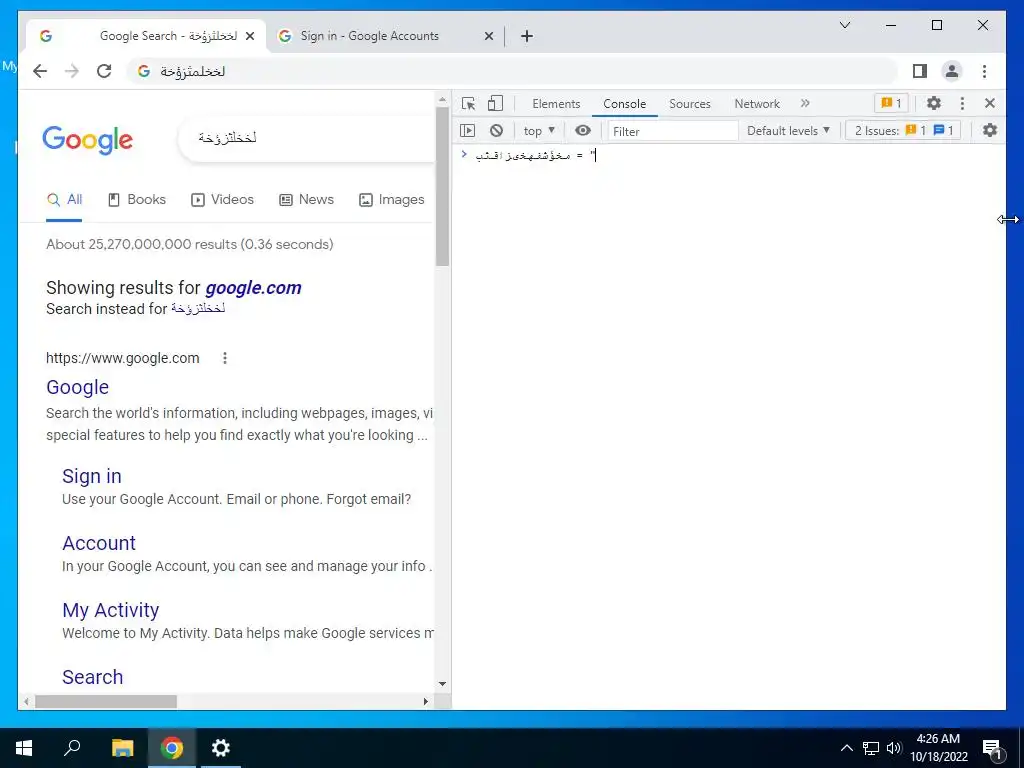Click the console Filter field

(x=673, y=131)
